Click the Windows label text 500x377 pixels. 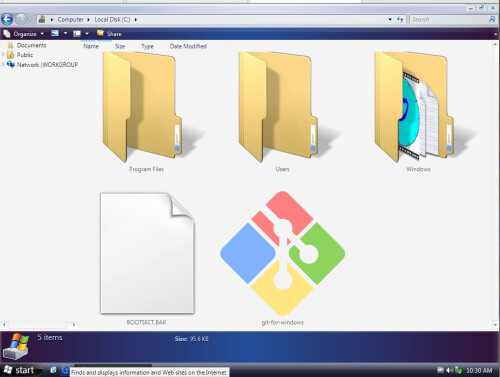click(x=418, y=169)
